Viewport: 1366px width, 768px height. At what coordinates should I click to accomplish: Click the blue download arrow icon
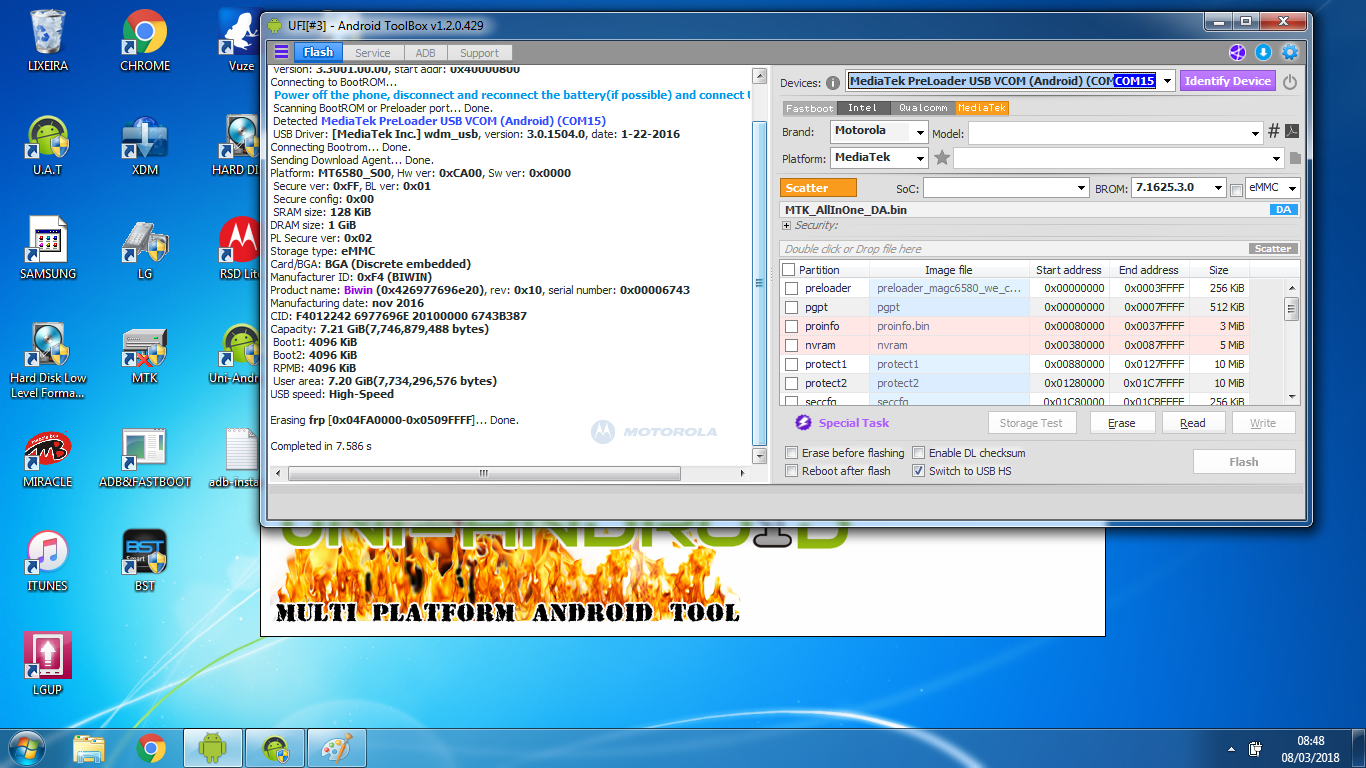click(x=1263, y=52)
